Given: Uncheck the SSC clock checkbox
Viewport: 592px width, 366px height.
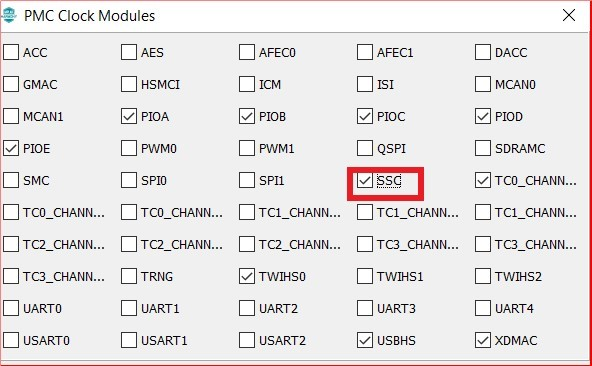Looking at the screenshot, I should pos(365,181).
